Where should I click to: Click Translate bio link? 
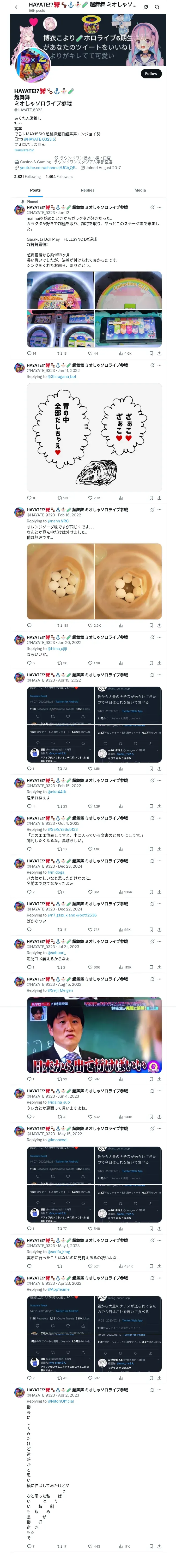[x=24, y=150]
